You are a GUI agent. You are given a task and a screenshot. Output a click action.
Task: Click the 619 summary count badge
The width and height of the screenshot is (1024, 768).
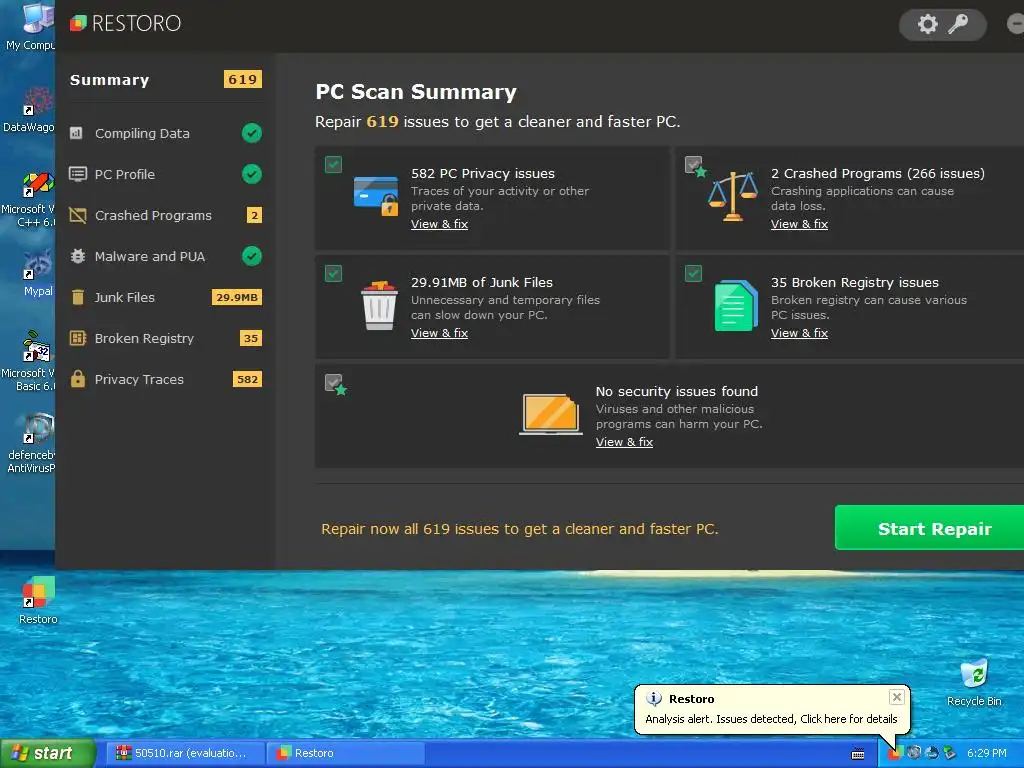242,80
